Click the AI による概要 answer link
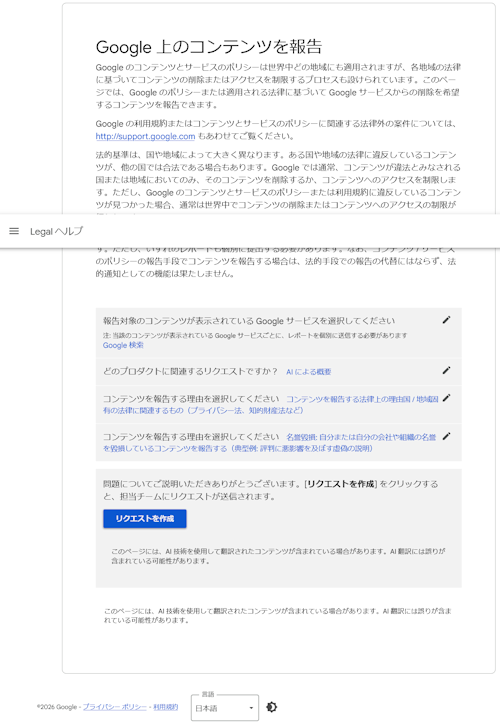The width and height of the screenshot is (500, 724). 308,372
